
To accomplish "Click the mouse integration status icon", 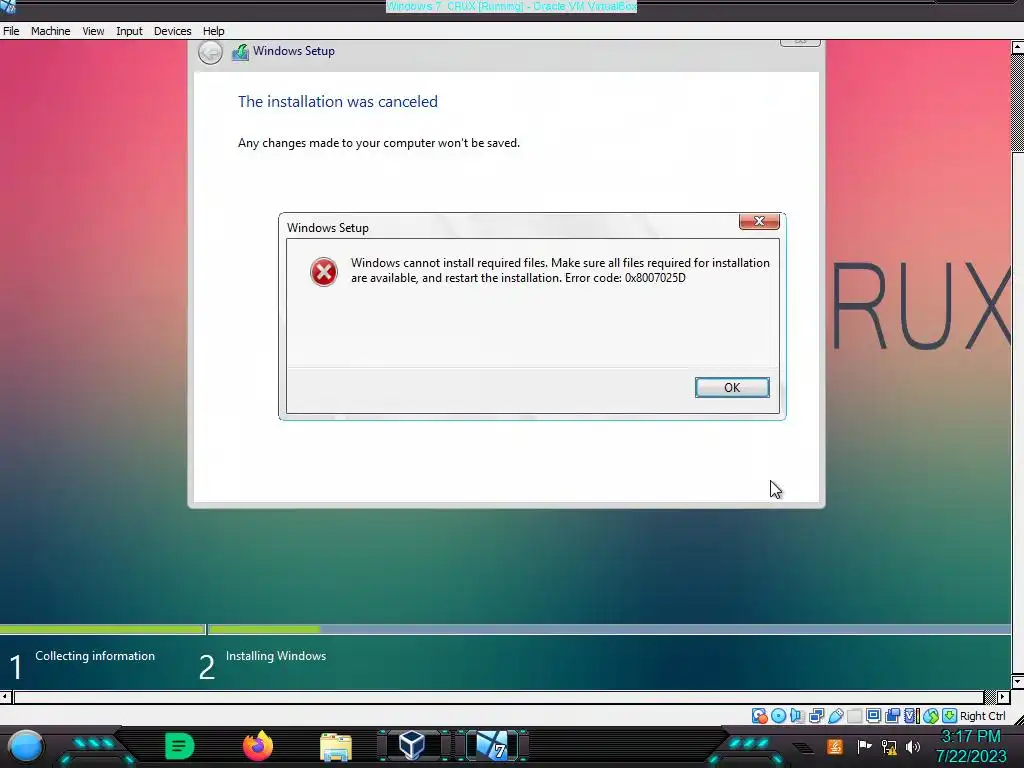I will point(931,716).
